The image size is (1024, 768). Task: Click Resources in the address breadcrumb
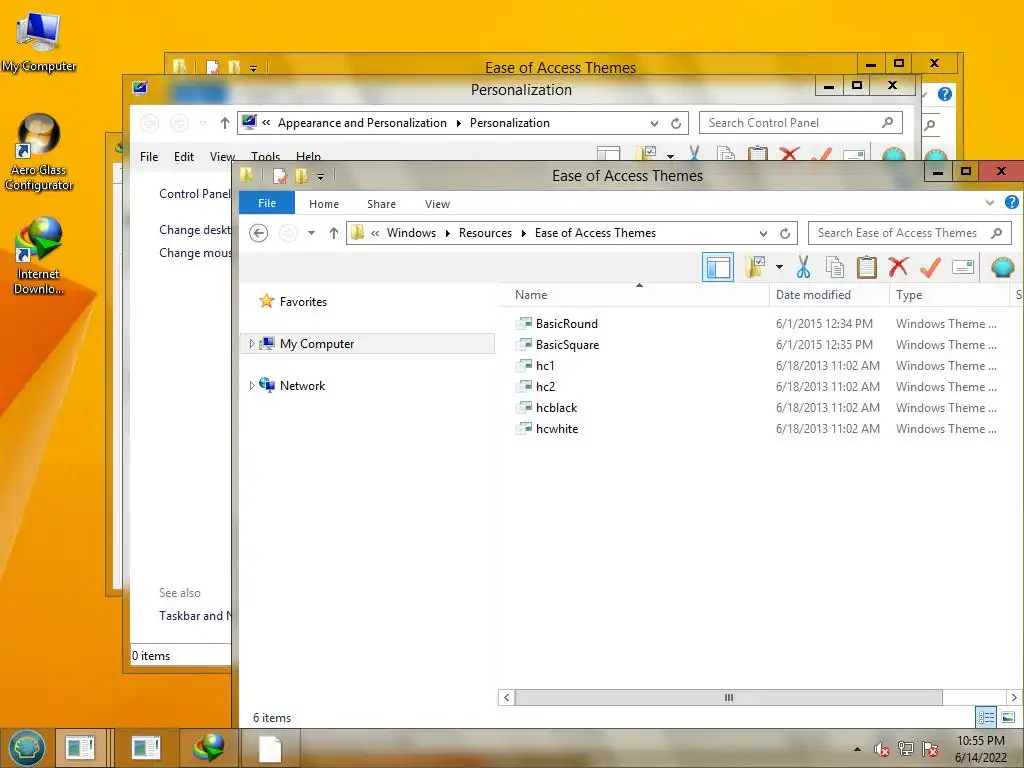[485, 232]
